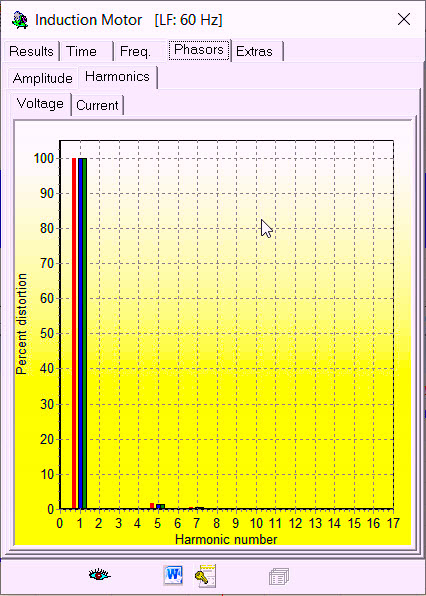The image size is (426, 596).
Task: Click the Induction Motor app icon
Action: point(20,20)
